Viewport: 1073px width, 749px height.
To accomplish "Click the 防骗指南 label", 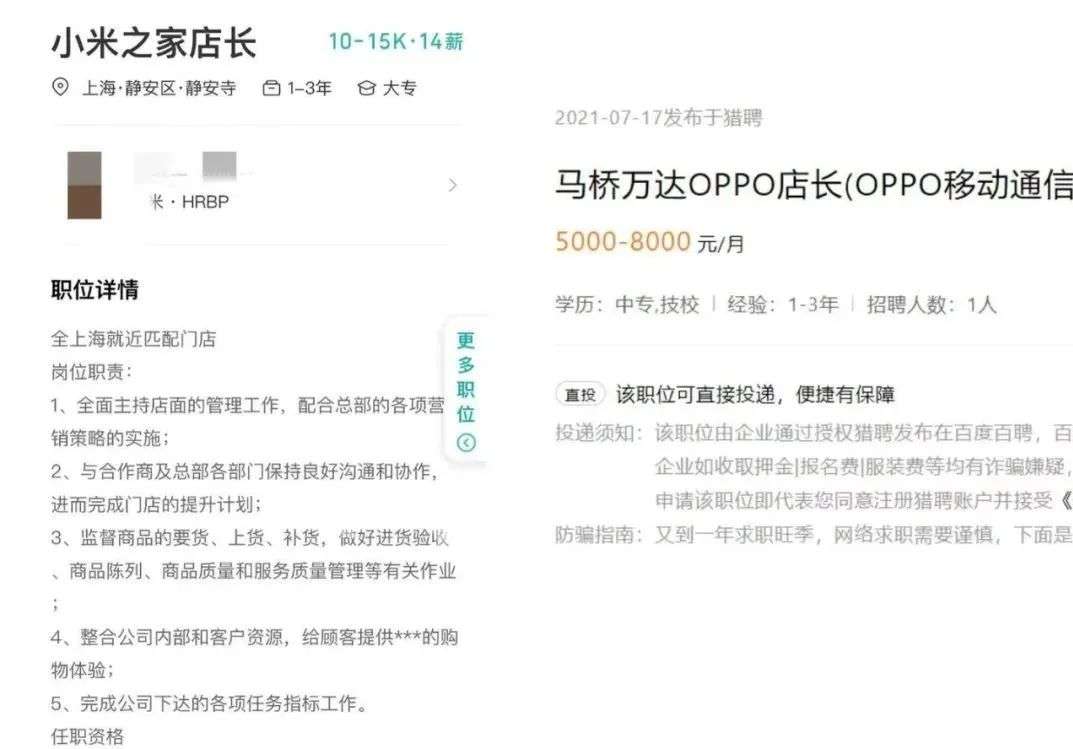I will (x=599, y=534).
